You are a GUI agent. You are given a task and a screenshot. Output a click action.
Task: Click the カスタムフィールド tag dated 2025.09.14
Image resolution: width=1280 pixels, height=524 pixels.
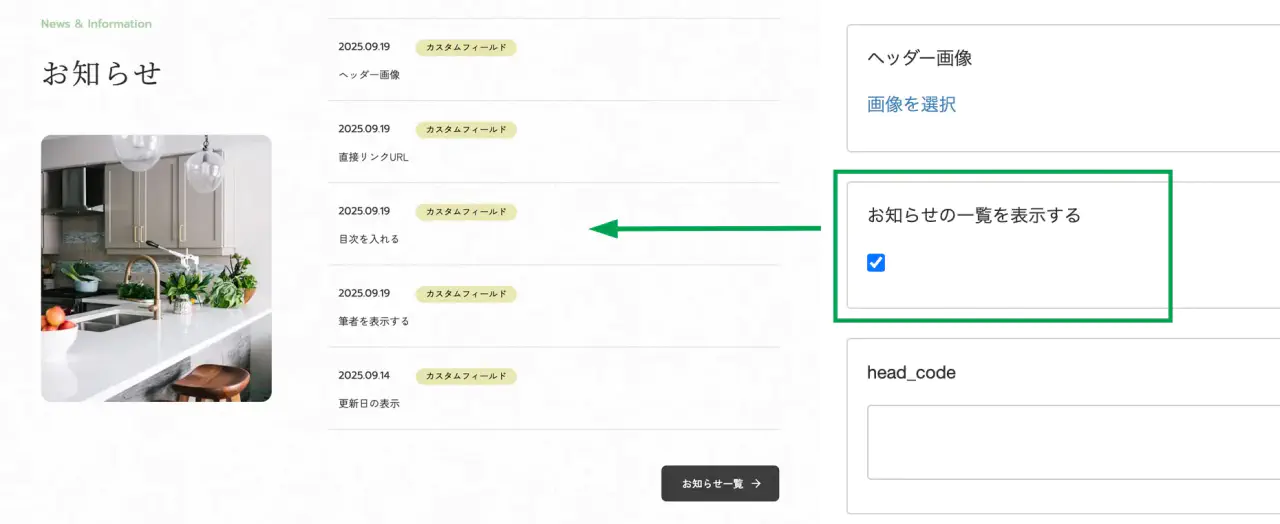pos(466,376)
